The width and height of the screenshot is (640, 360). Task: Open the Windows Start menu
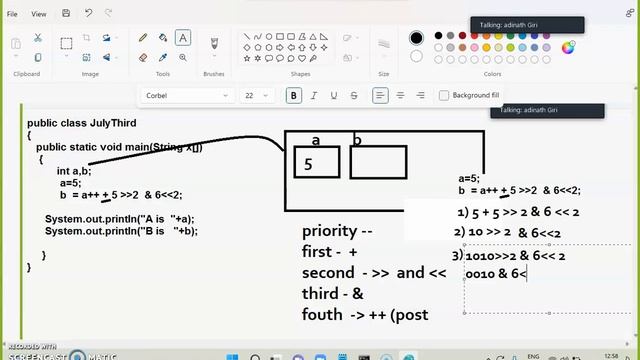pyautogui.click(x=232, y=357)
